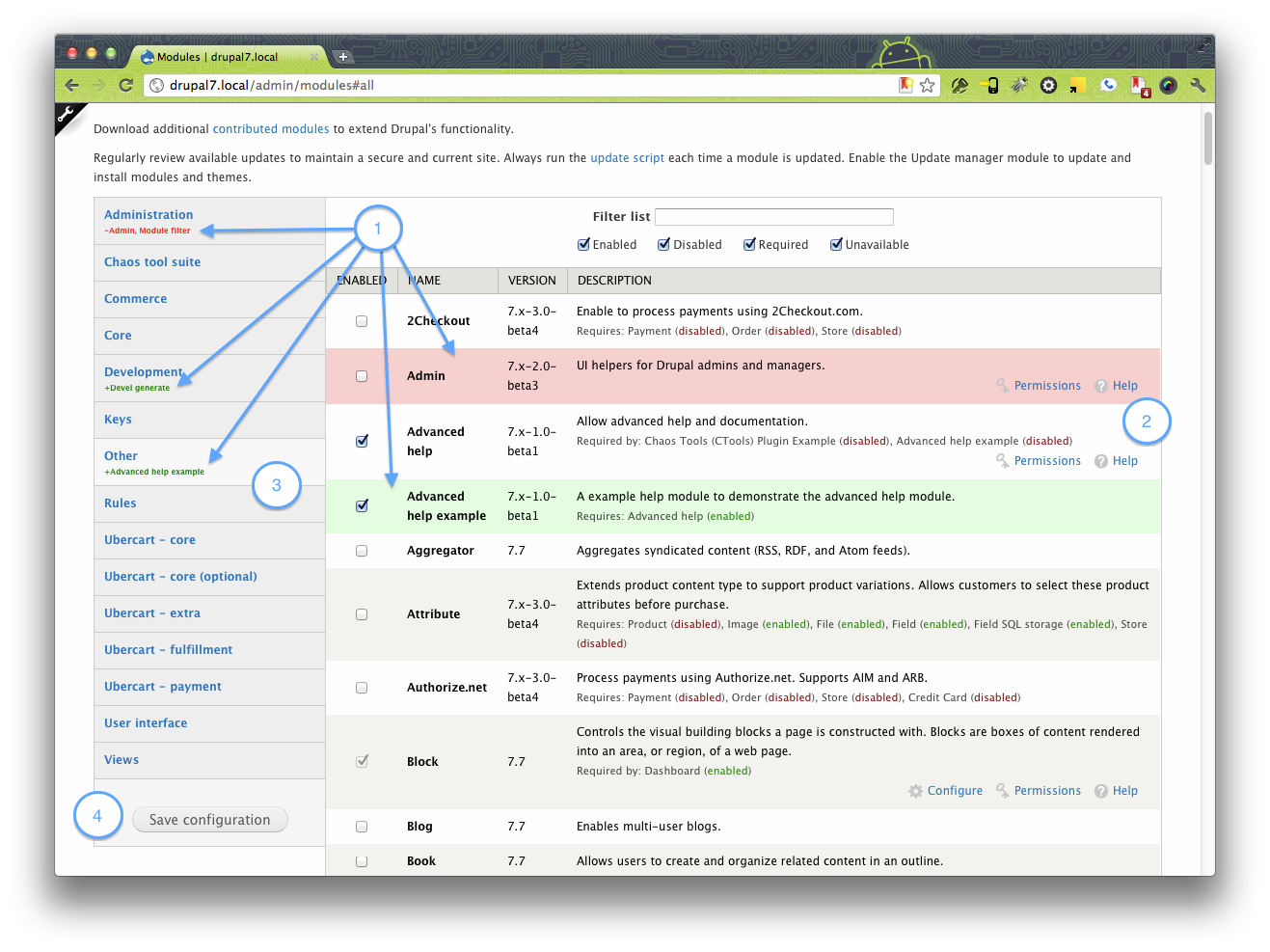Enable the Aggregator module checkbox
Viewport: 1270px width, 952px height.
pyautogui.click(x=362, y=551)
